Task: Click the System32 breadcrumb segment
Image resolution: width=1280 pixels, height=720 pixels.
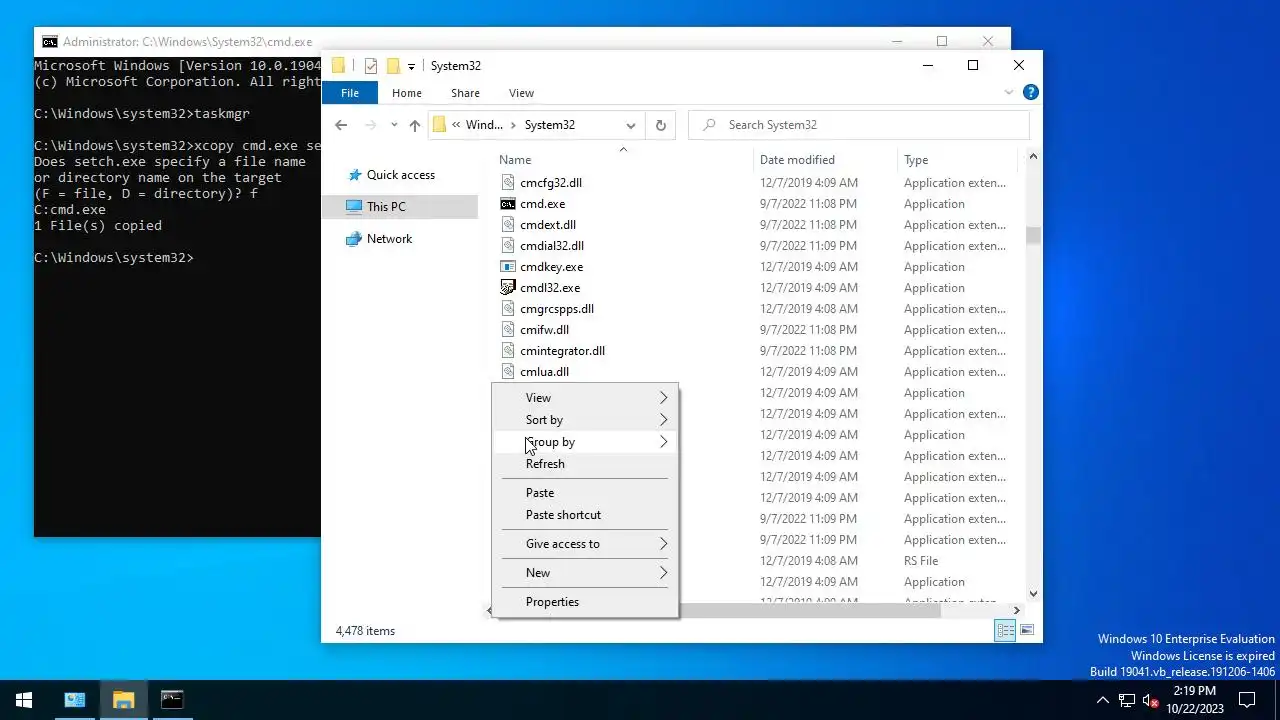Action: coord(549,125)
